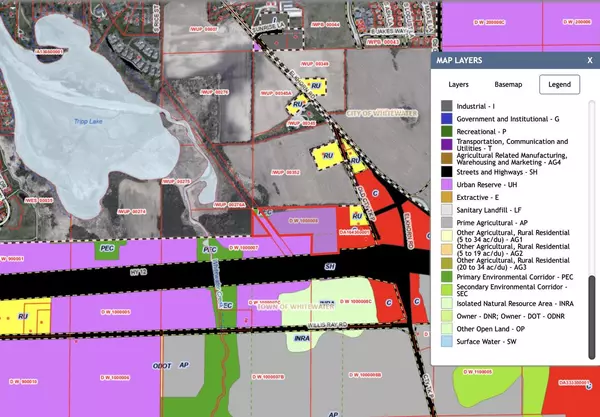The image size is (600, 417).
Task: Switch to the Layers tab
Action: pos(458,85)
